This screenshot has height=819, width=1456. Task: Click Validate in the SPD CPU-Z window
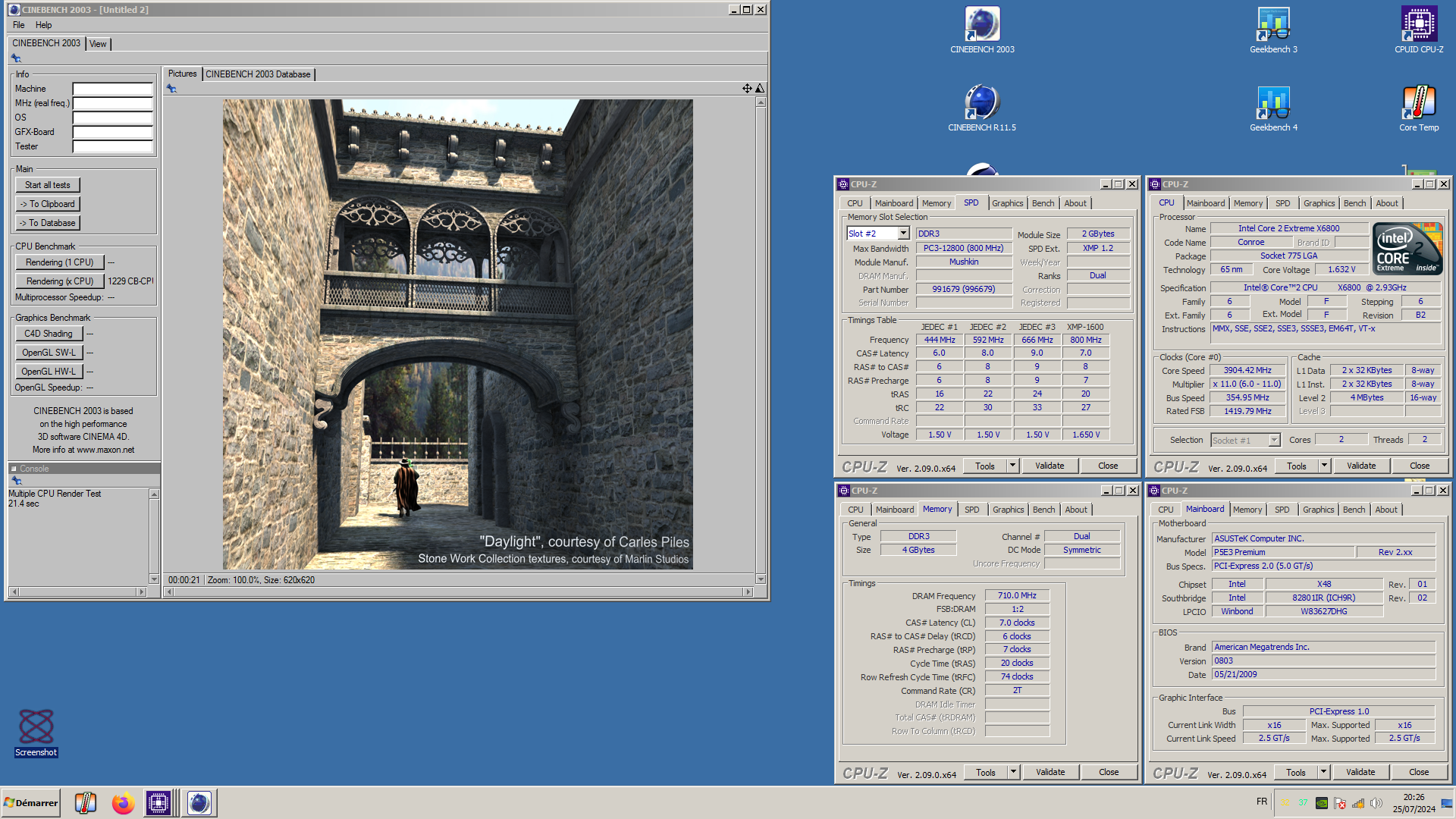pos(1050,466)
